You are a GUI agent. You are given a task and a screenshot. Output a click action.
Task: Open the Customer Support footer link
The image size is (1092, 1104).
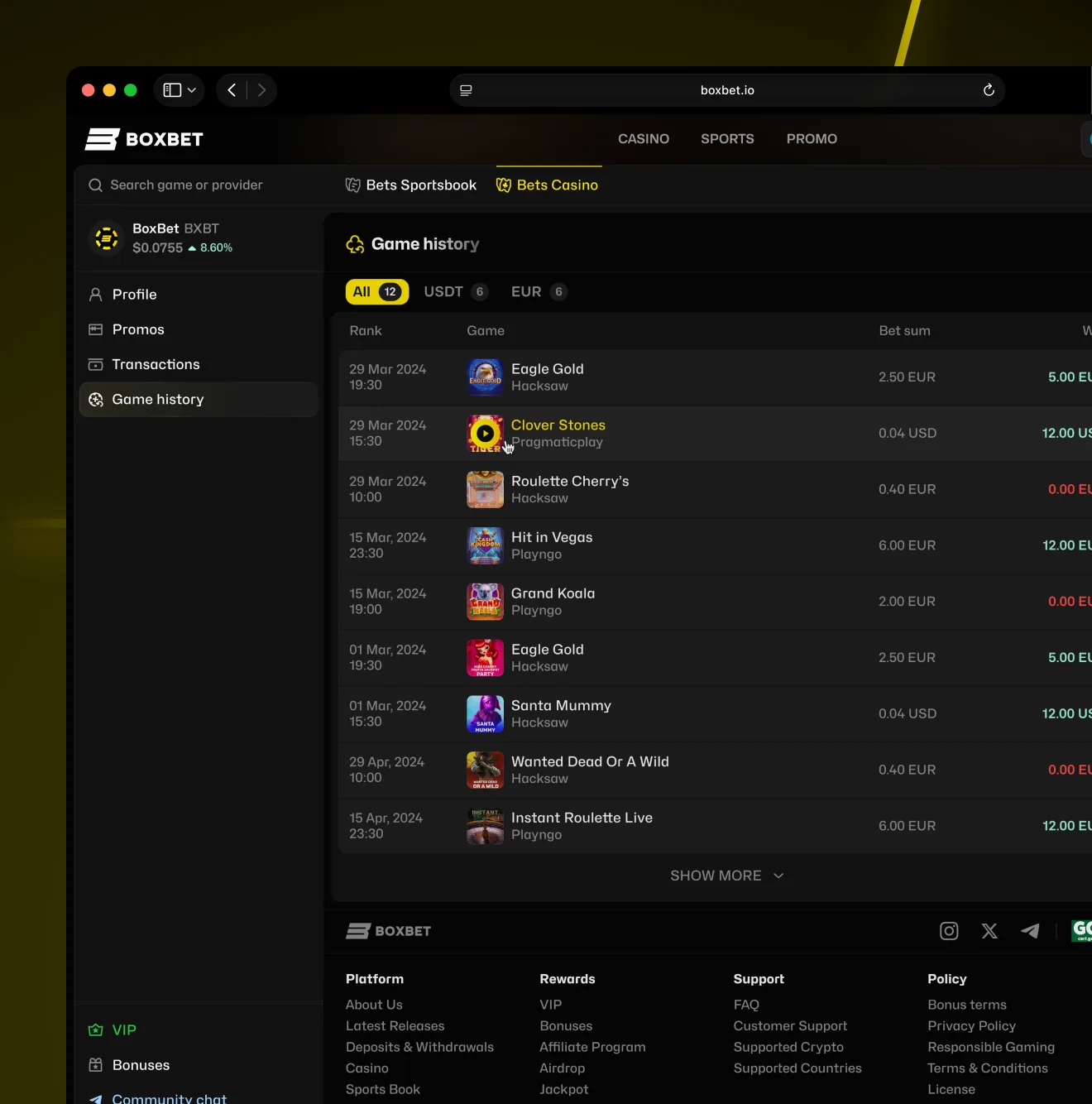790,1026
